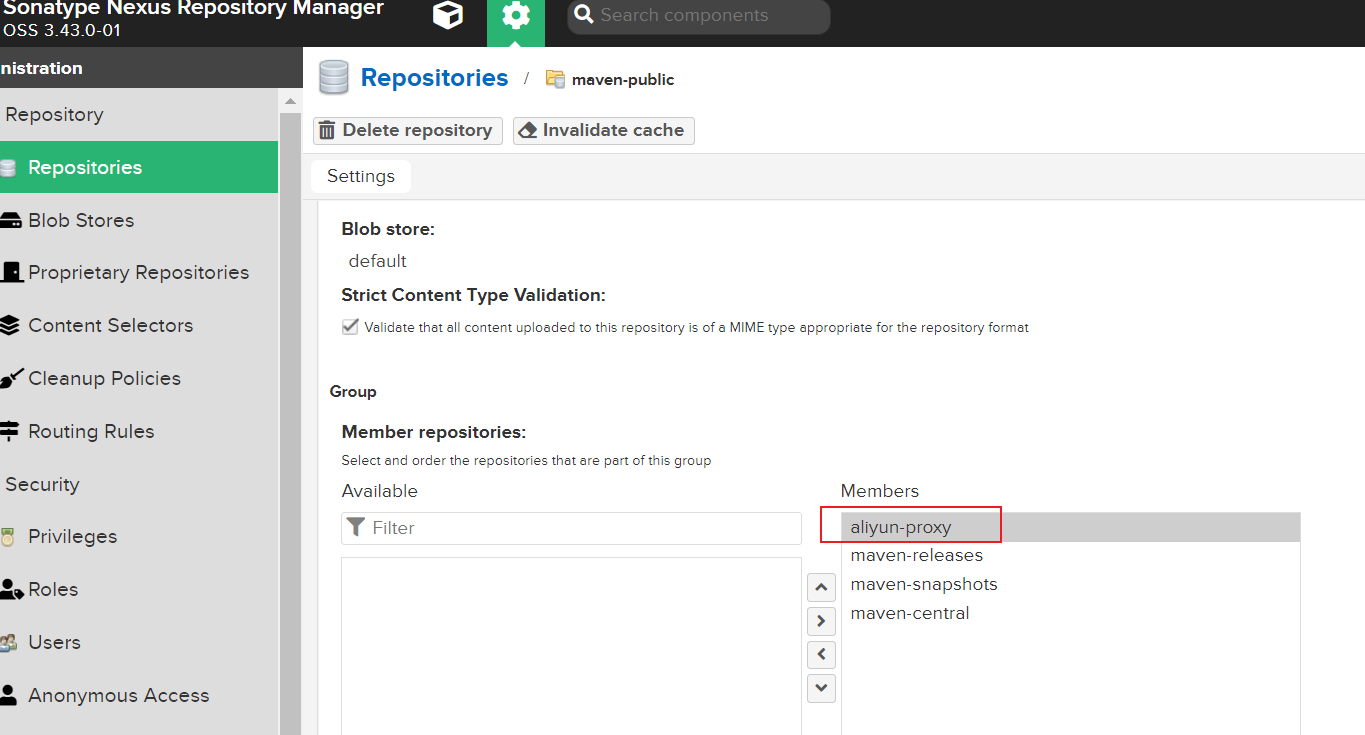Image resolution: width=1365 pixels, height=735 pixels.
Task: Click the filter funnel icon
Action: 355,527
